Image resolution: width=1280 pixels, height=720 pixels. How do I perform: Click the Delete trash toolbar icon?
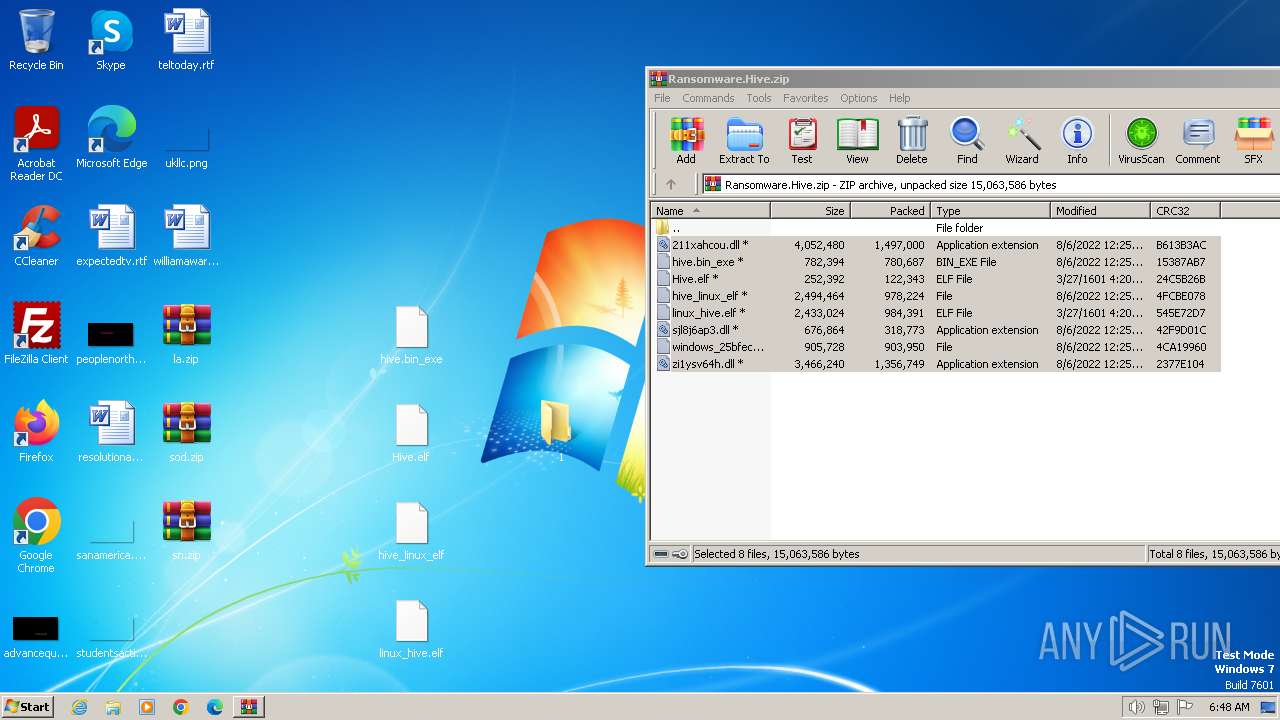coord(911,140)
